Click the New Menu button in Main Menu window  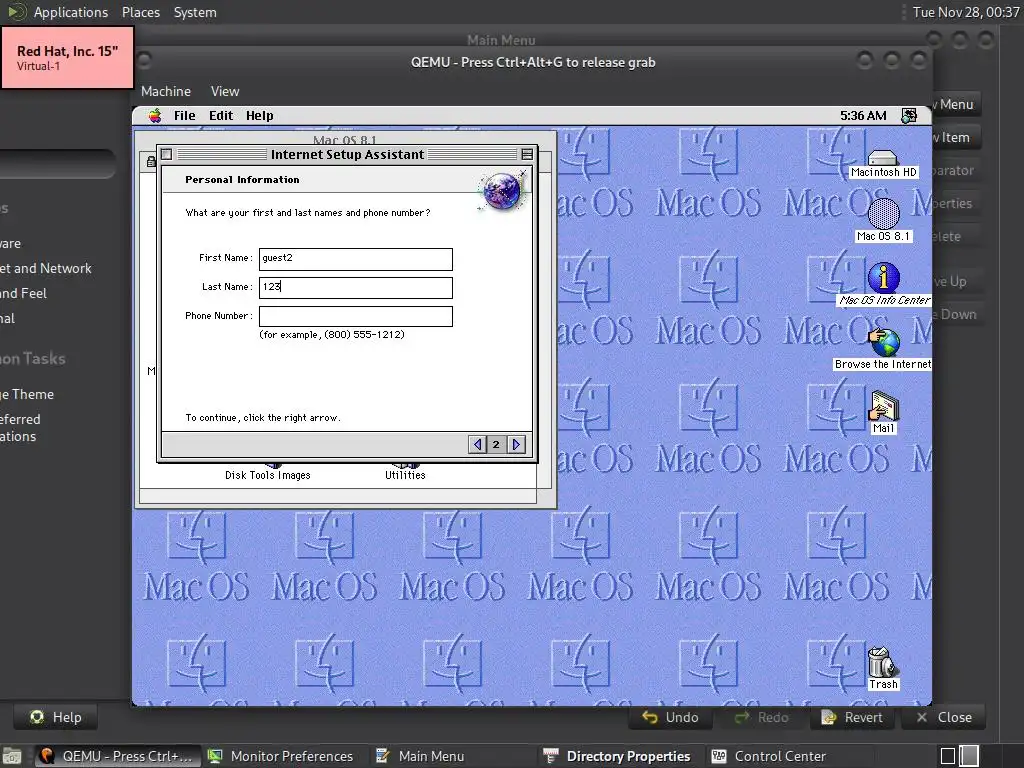(x=956, y=104)
